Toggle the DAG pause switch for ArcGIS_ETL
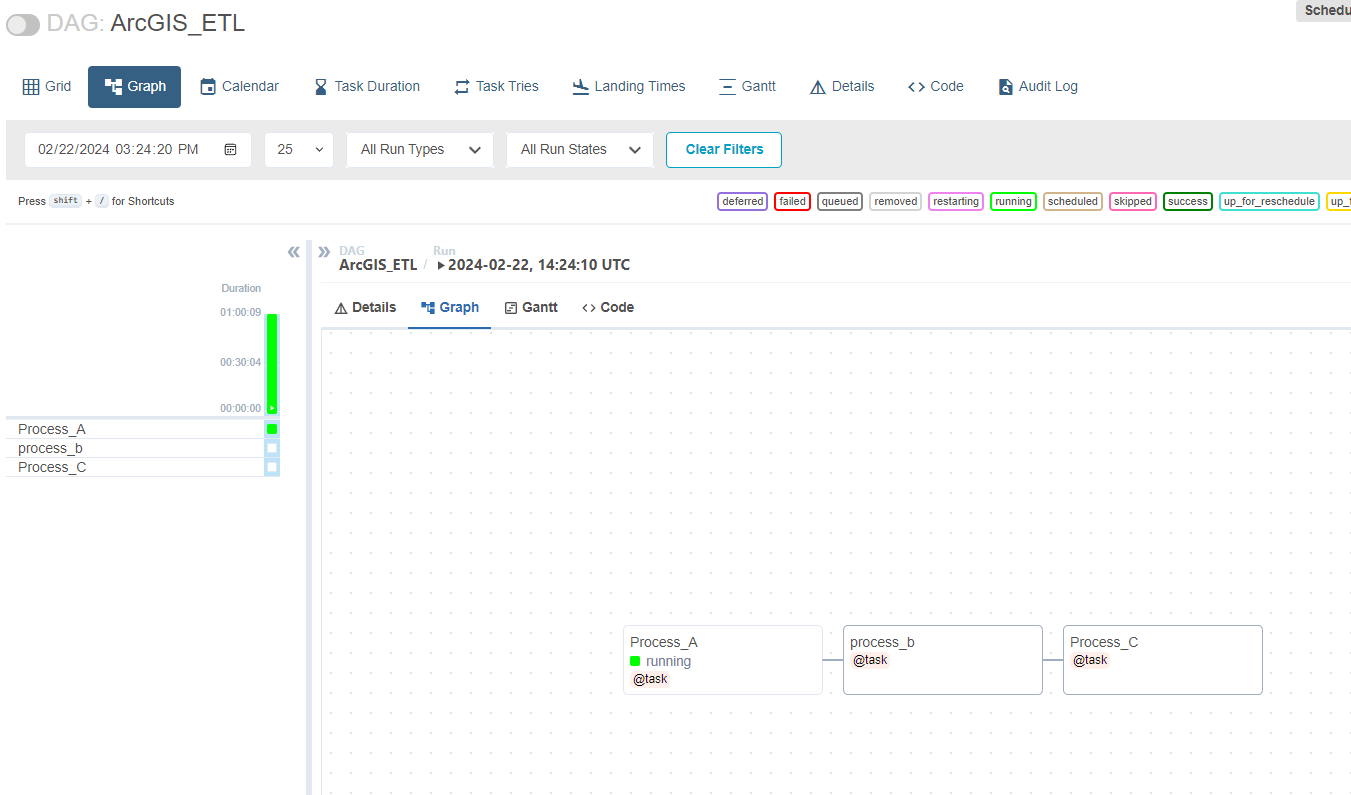The height and width of the screenshot is (795, 1351). (x=22, y=24)
